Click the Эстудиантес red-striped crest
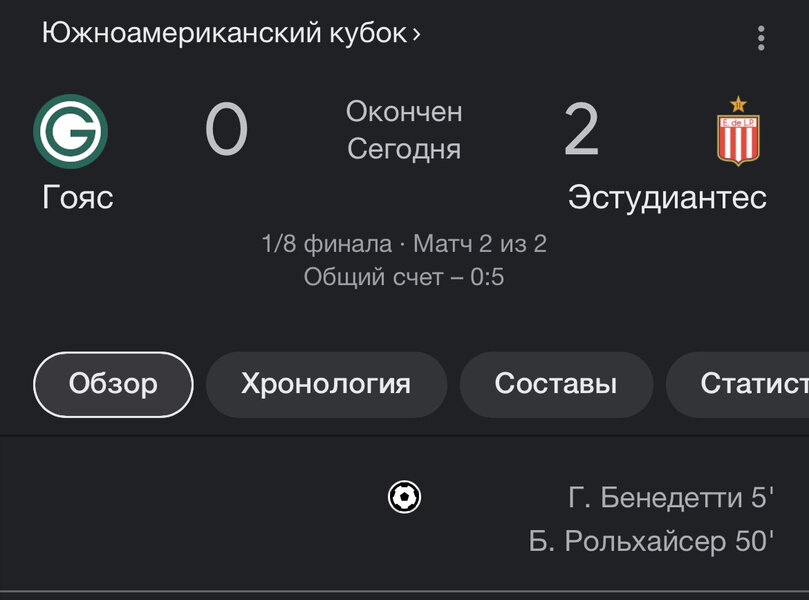This screenshot has height=600, width=809. pos(738,133)
